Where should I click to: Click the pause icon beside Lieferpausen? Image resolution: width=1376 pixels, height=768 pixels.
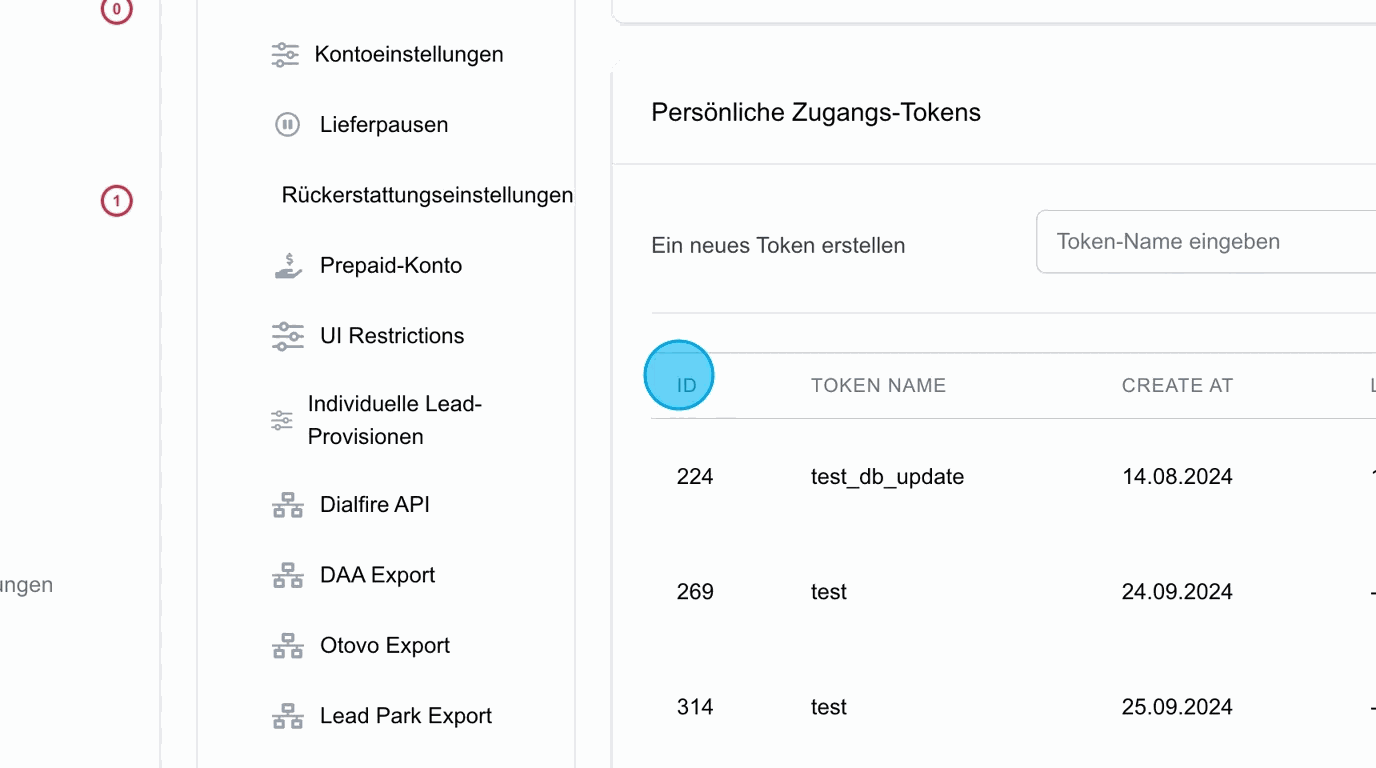[x=287, y=125]
